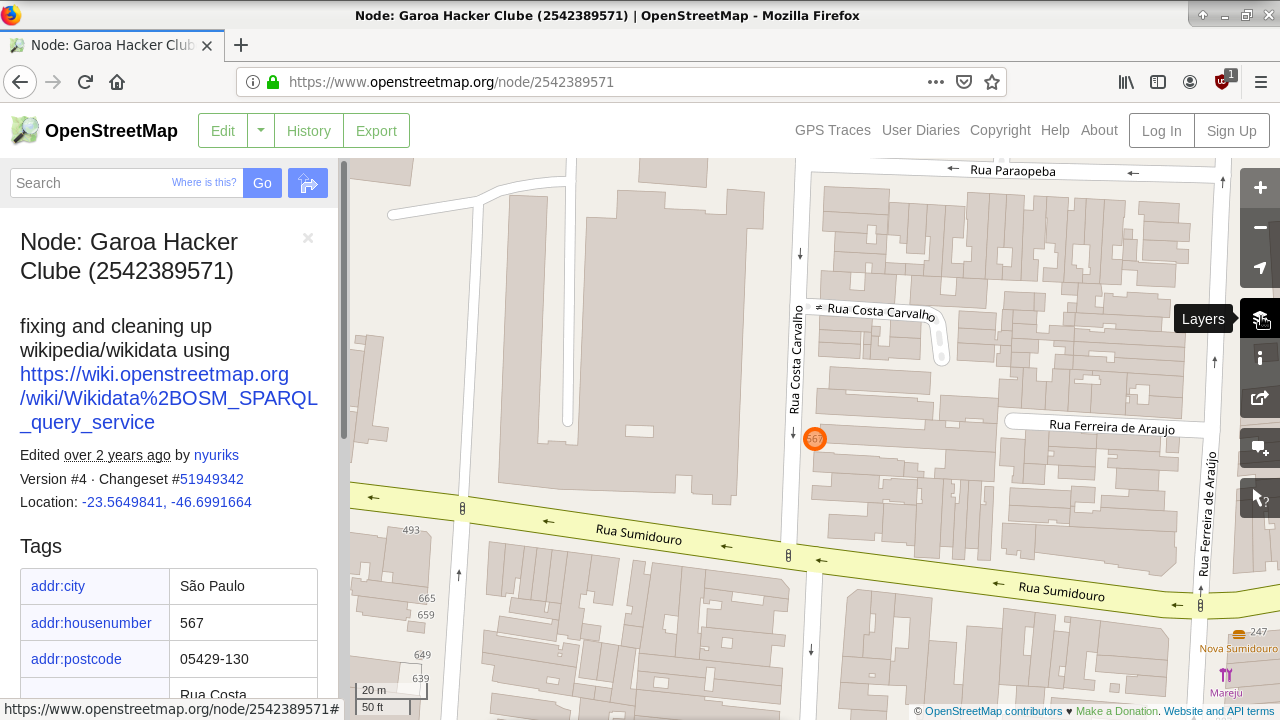This screenshot has width=1280, height=720.
Task: Zoom in on the map
Action: pyautogui.click(x=1260, y=188)
